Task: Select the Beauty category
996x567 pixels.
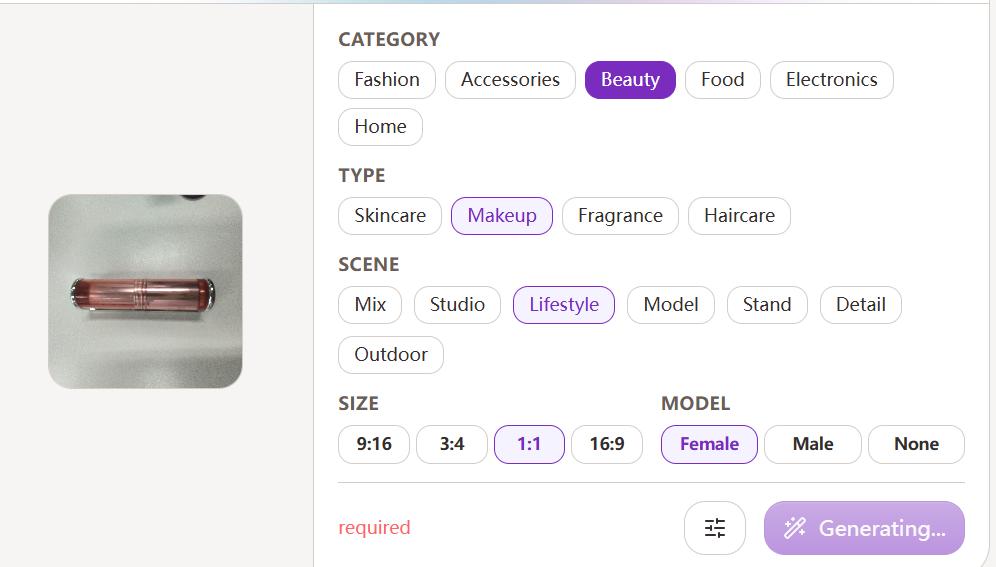Action: click(630, 80)
